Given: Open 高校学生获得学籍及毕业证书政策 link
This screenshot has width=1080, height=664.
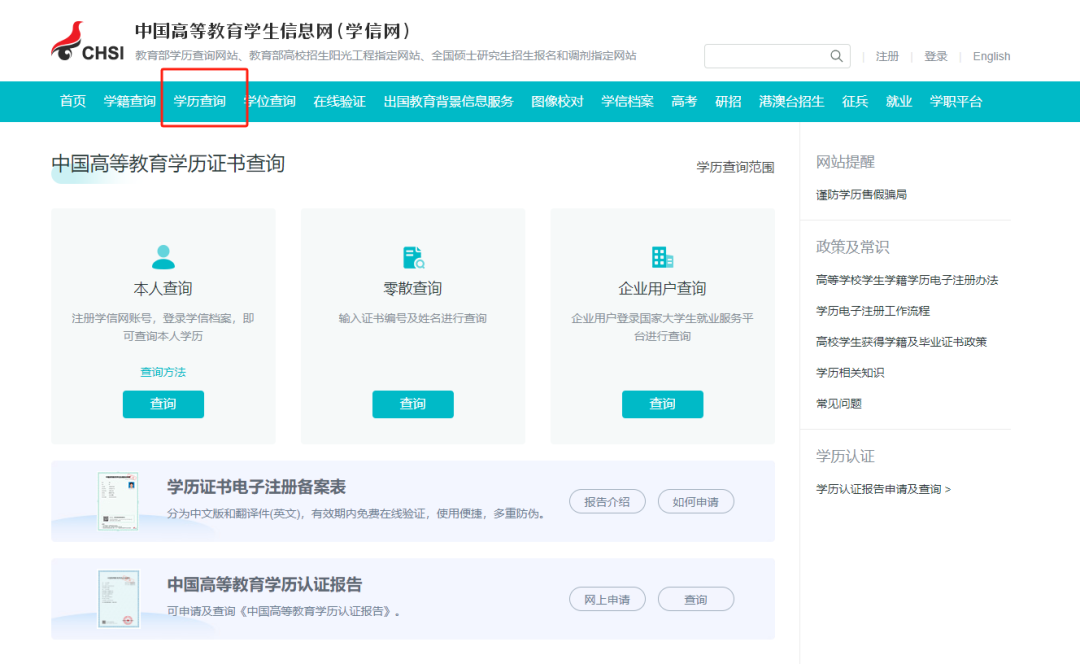Looking at the screenshot, I should pos(901,342).
